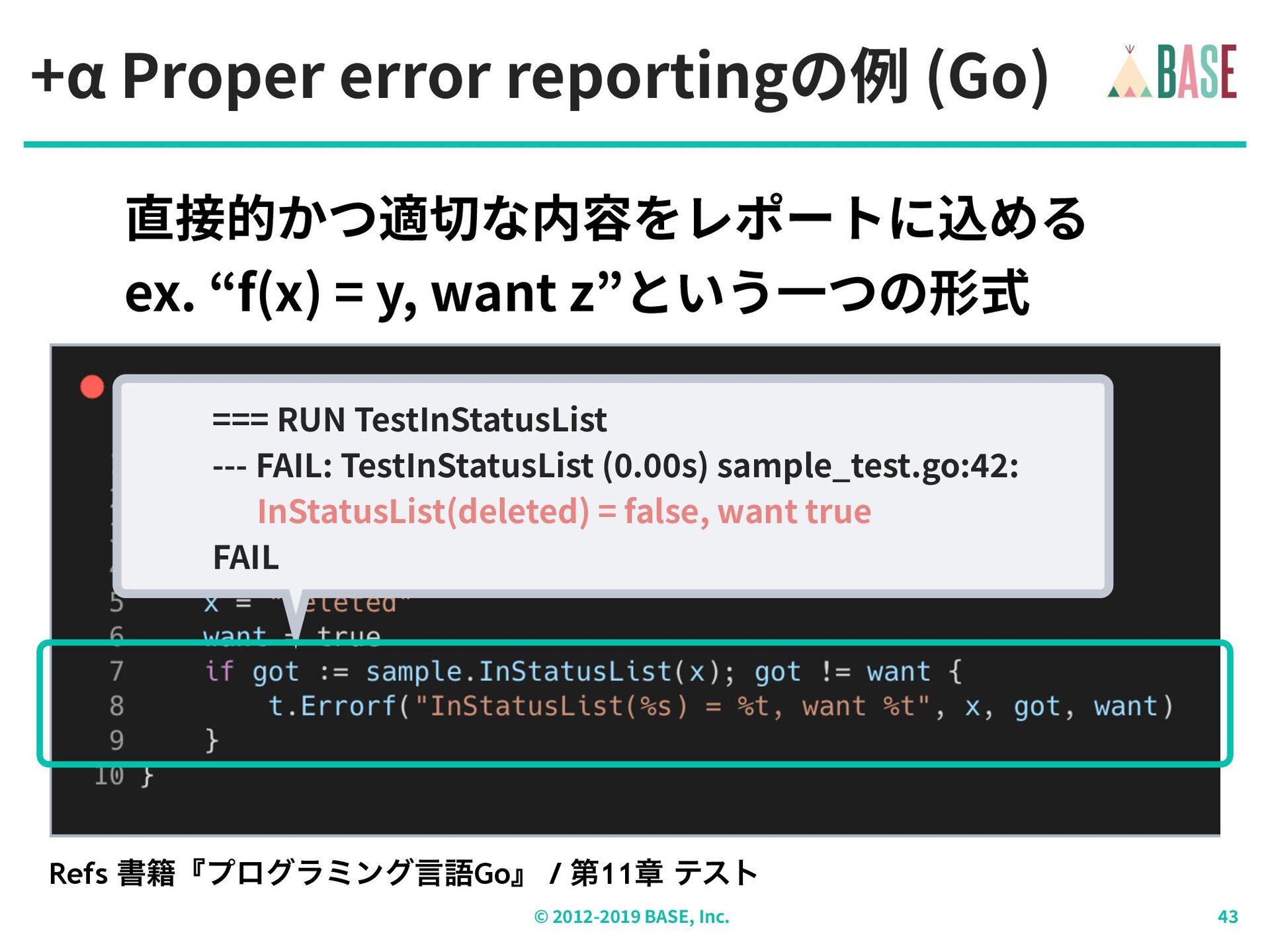
Task: Click the BASE logo text
Action: click(1197, 73)
